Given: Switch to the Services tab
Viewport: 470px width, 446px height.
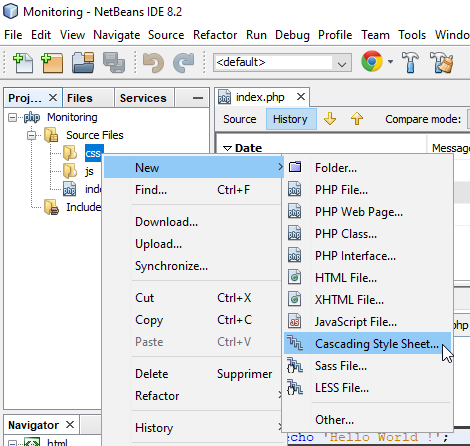Looking at the screenshot, I should click(x=144, y=98).
